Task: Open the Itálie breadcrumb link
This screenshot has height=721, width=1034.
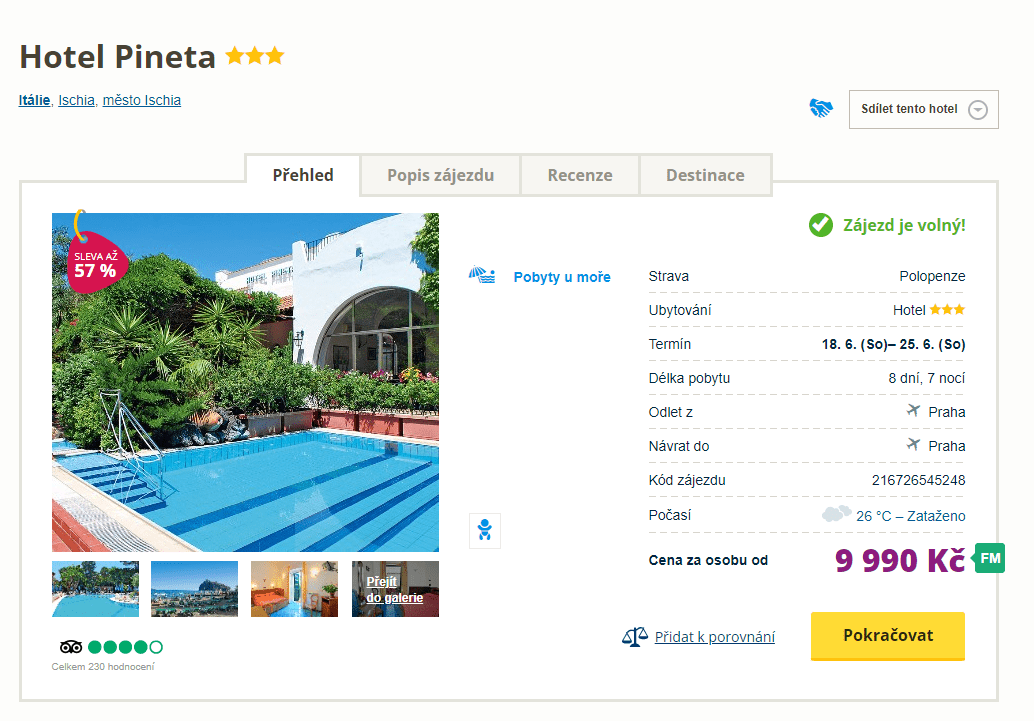Action: coord(34,100)
